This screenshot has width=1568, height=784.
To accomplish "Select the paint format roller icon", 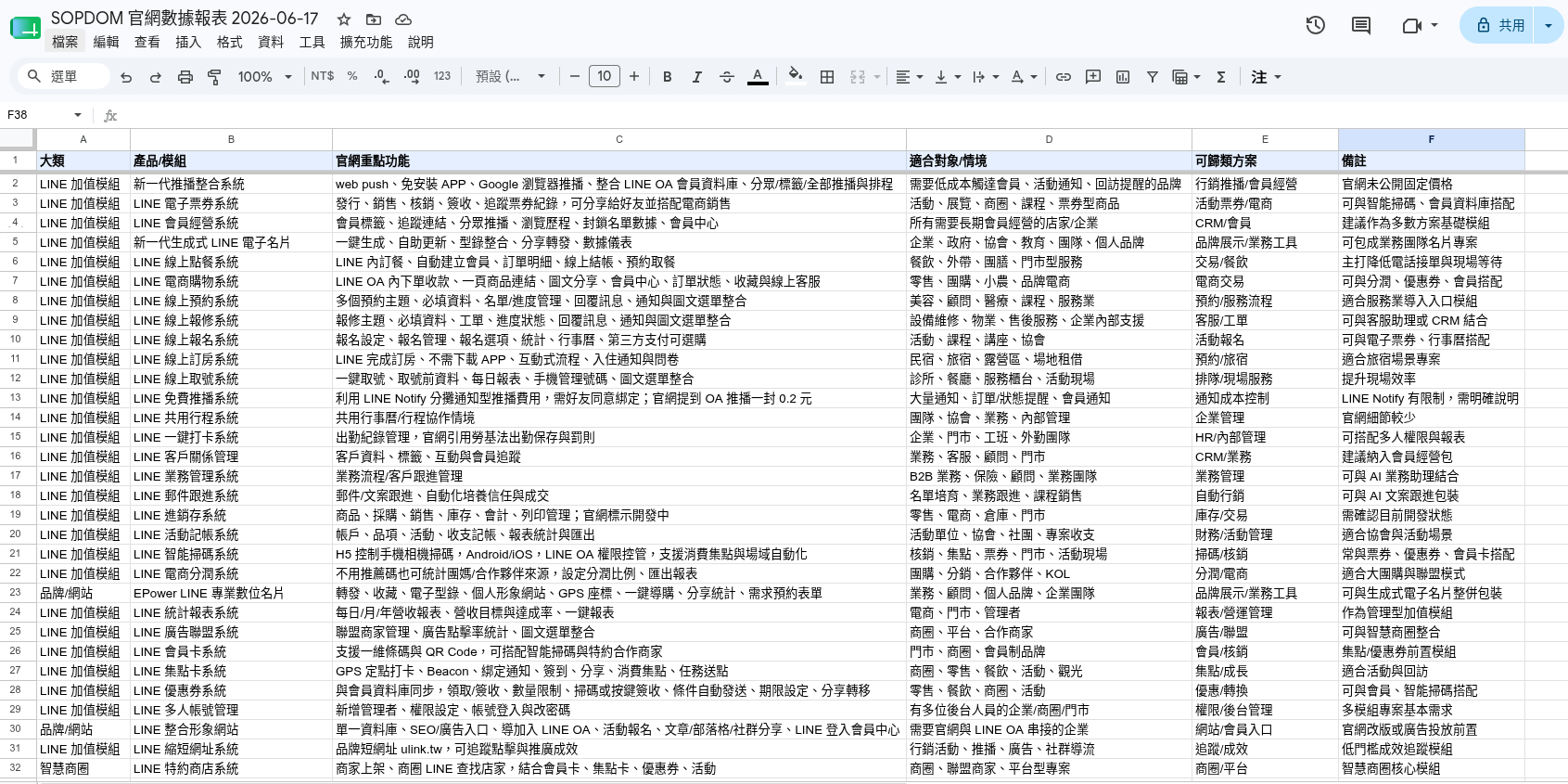I will point(215,77).
